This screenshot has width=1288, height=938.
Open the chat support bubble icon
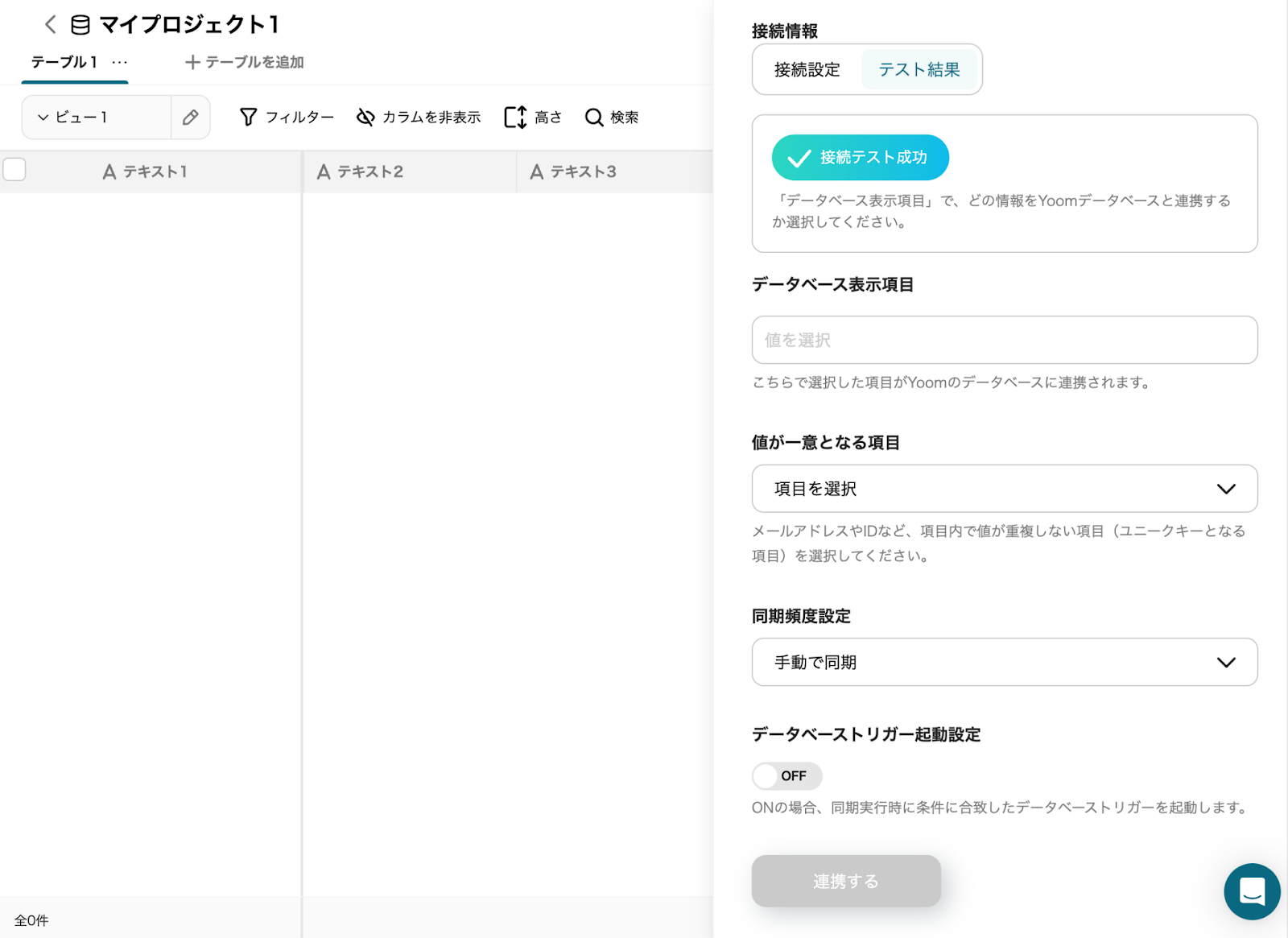(1252, 891)
